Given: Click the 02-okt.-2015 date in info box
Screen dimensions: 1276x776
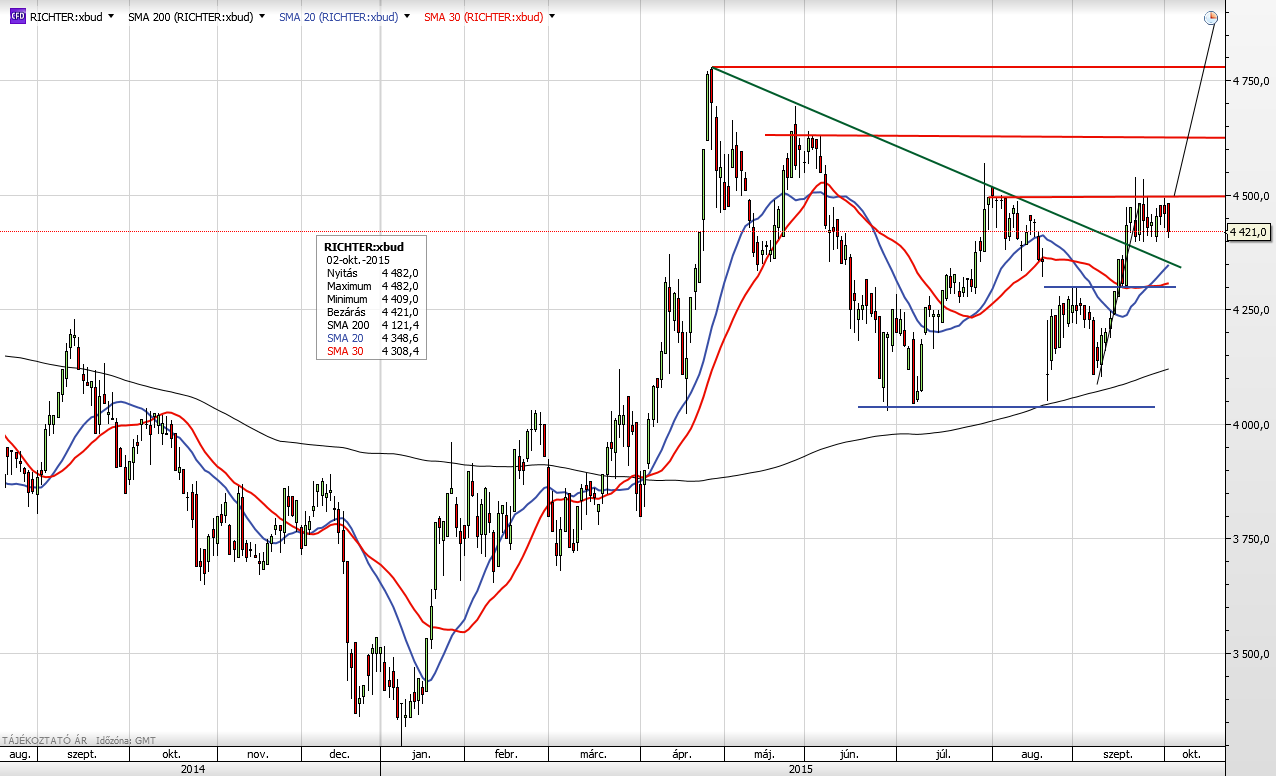Looking at the screenshot, I should 358,259.
